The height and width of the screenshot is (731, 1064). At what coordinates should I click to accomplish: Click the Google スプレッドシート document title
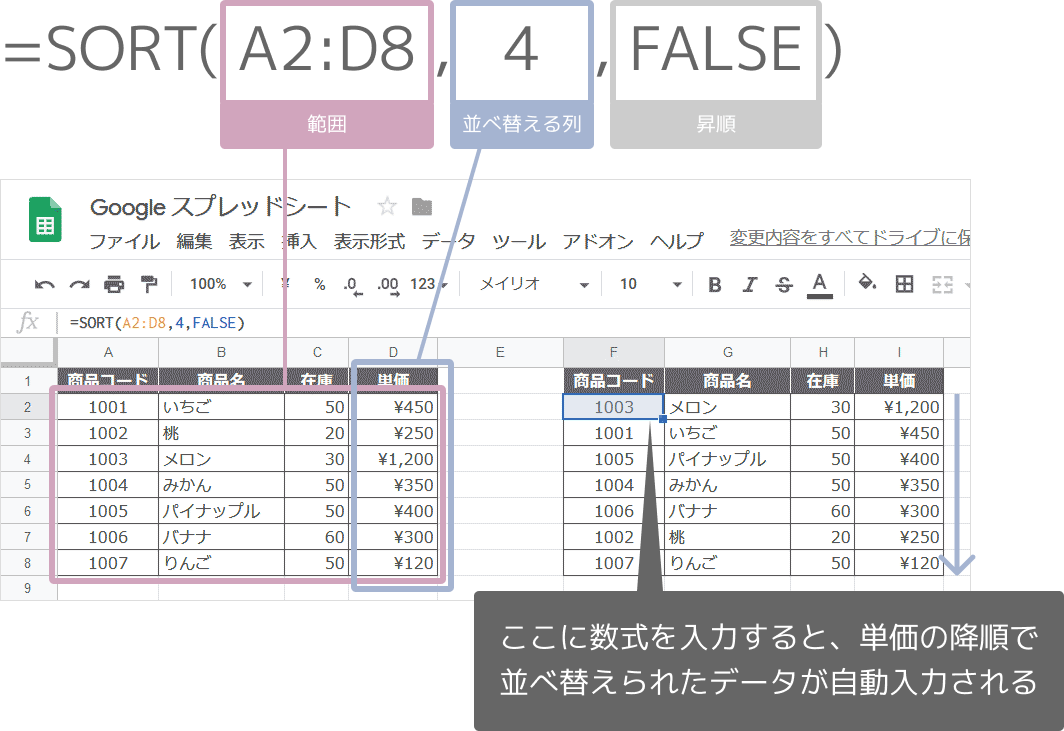(x=221, y=206)
